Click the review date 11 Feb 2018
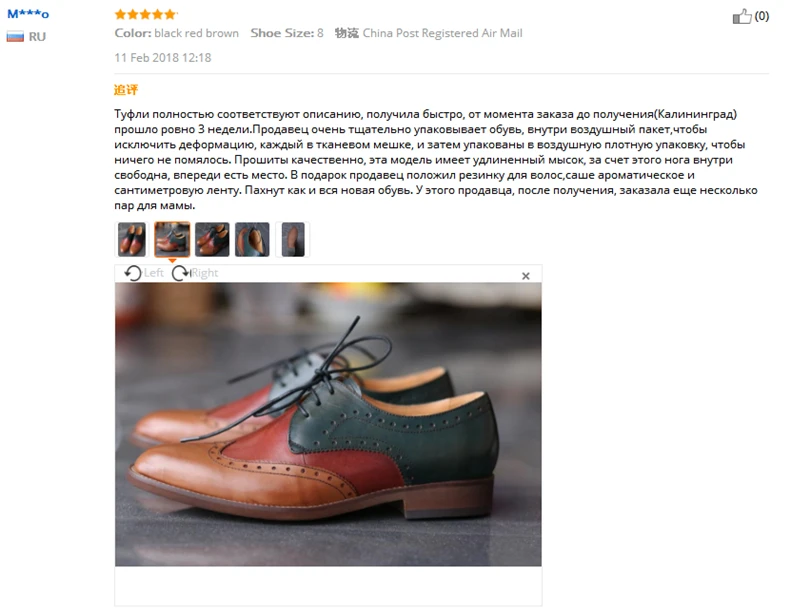Viewport: 790px width, 615px height. [x=163, y=58]
